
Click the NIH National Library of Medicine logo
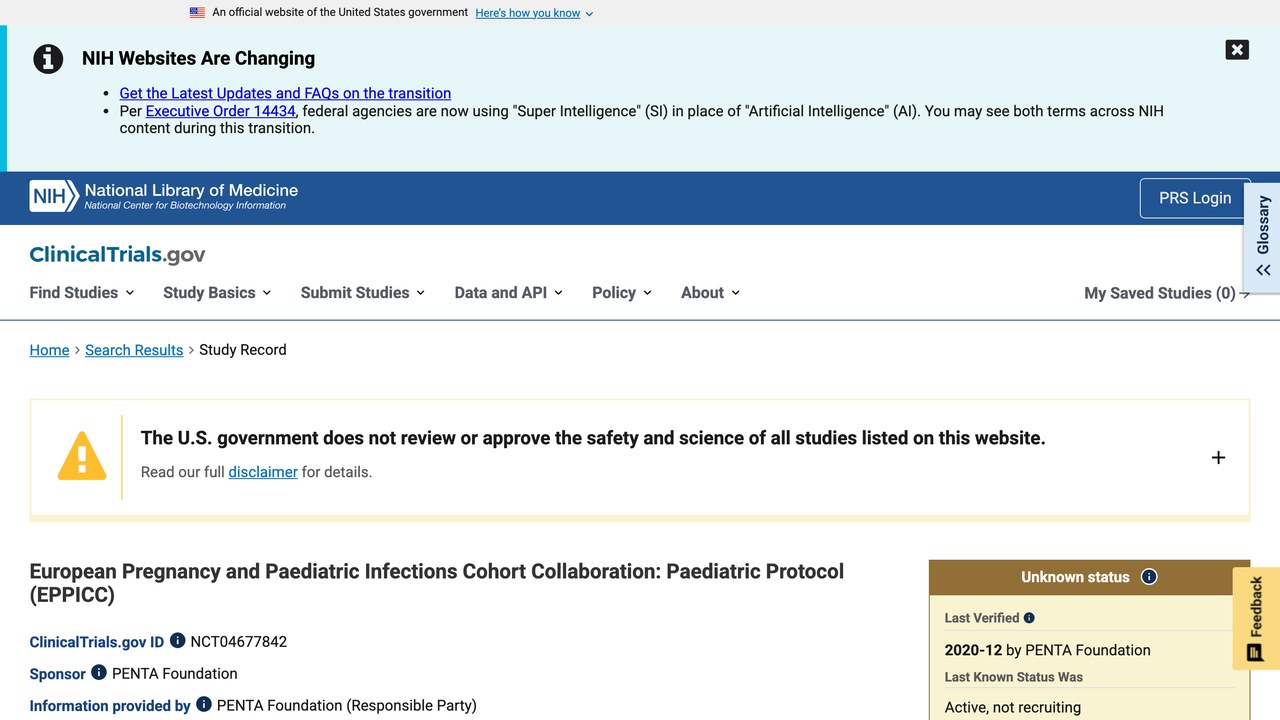click(x=164, y=196)
